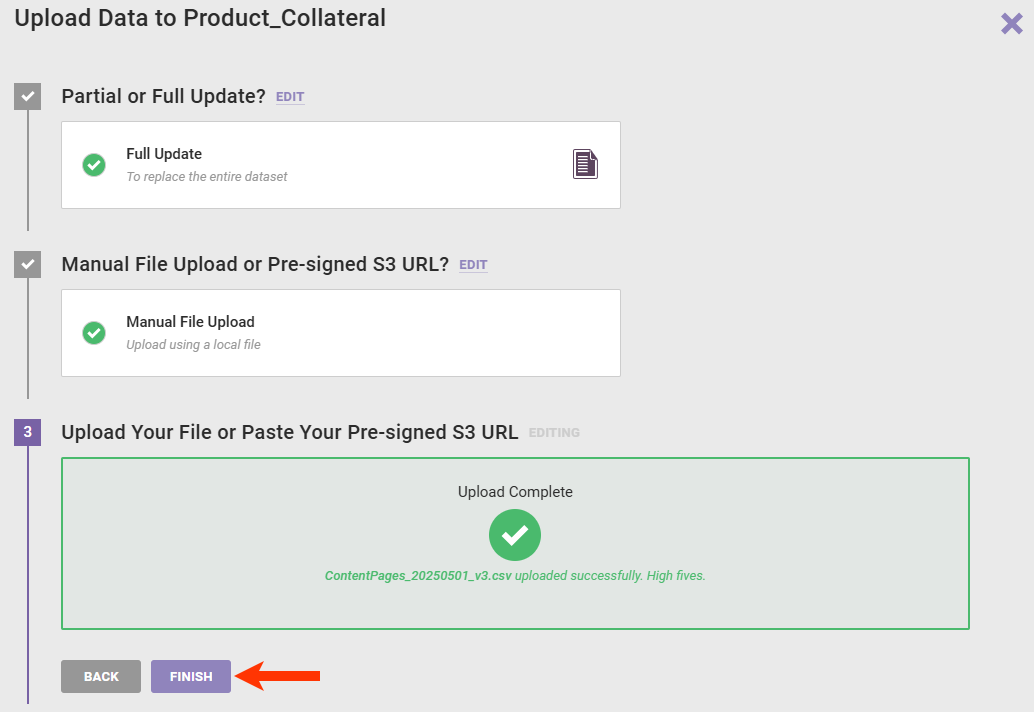Click the document icon in Full Update card
This screenshot has width=1034, height=712.
click(x=585, y=164)
